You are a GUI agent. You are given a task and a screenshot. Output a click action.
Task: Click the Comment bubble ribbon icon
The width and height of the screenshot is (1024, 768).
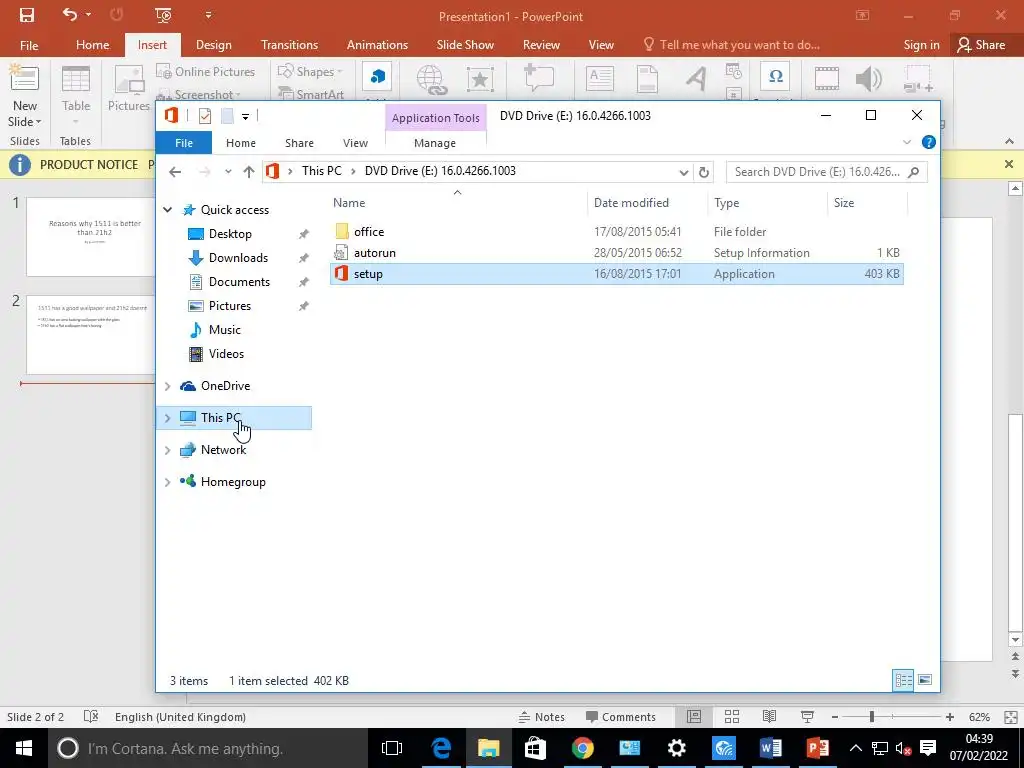coord(539,78)
